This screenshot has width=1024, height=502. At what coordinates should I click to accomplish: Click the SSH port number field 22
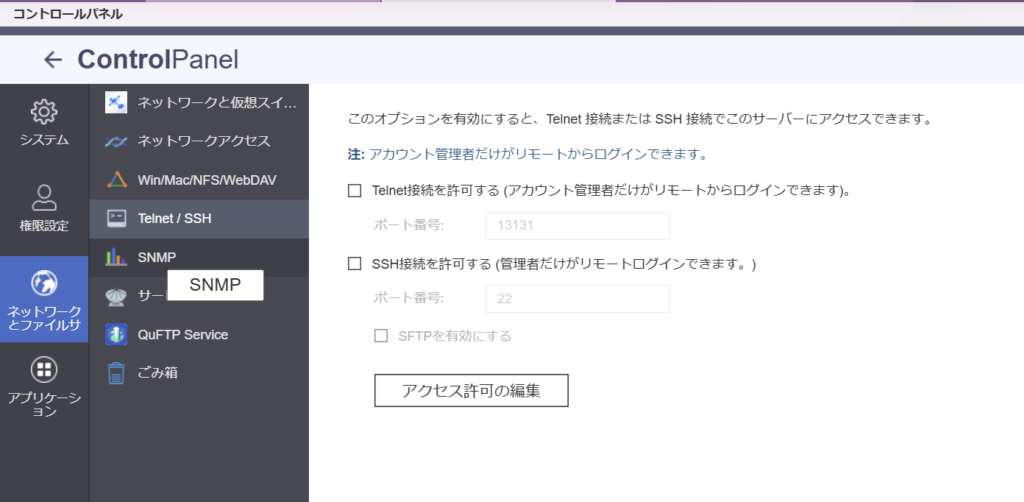pyautogui.click(x=577, y=299)
